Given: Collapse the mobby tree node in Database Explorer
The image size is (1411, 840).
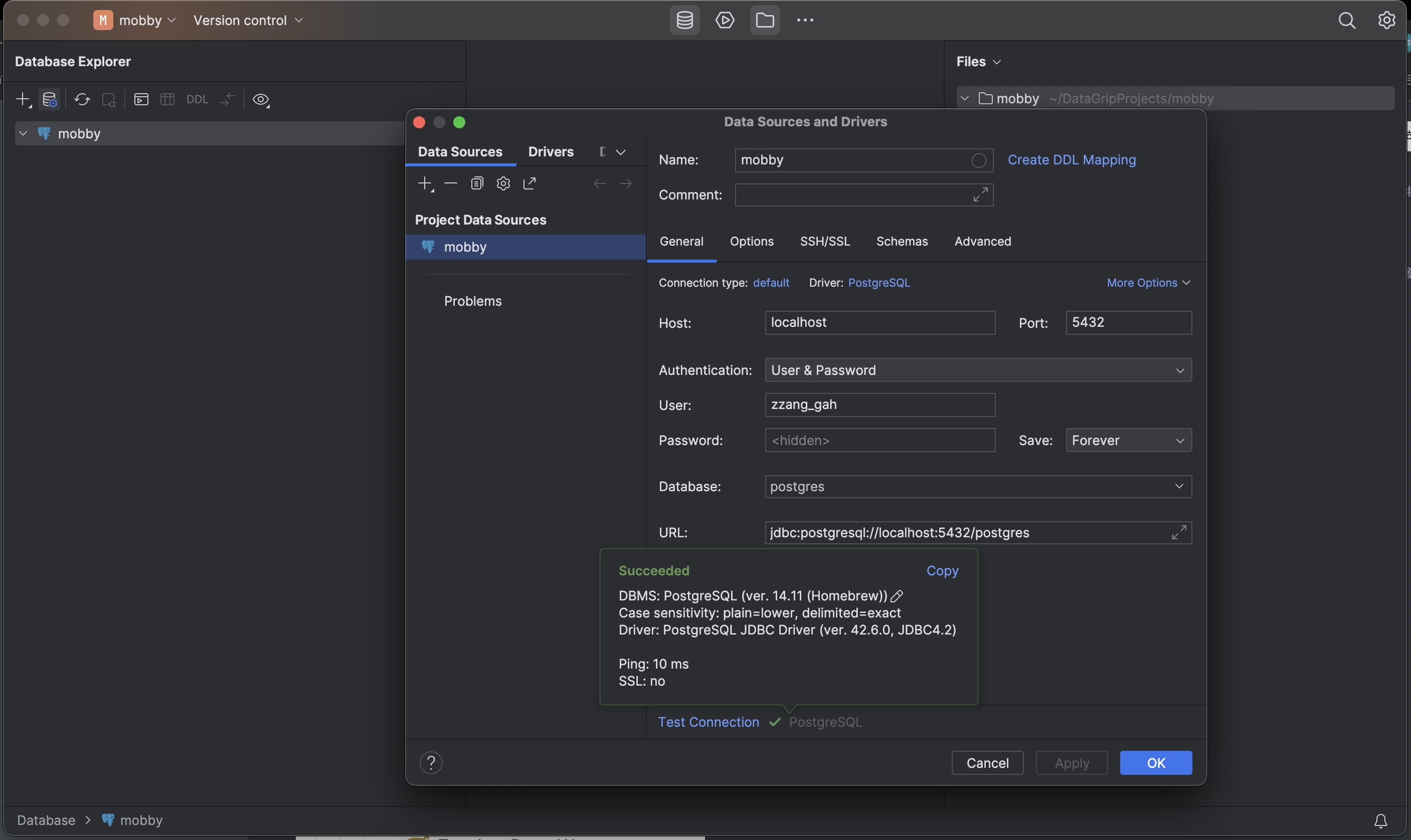Looking at the screenshot, I should (x=23, y=134).
